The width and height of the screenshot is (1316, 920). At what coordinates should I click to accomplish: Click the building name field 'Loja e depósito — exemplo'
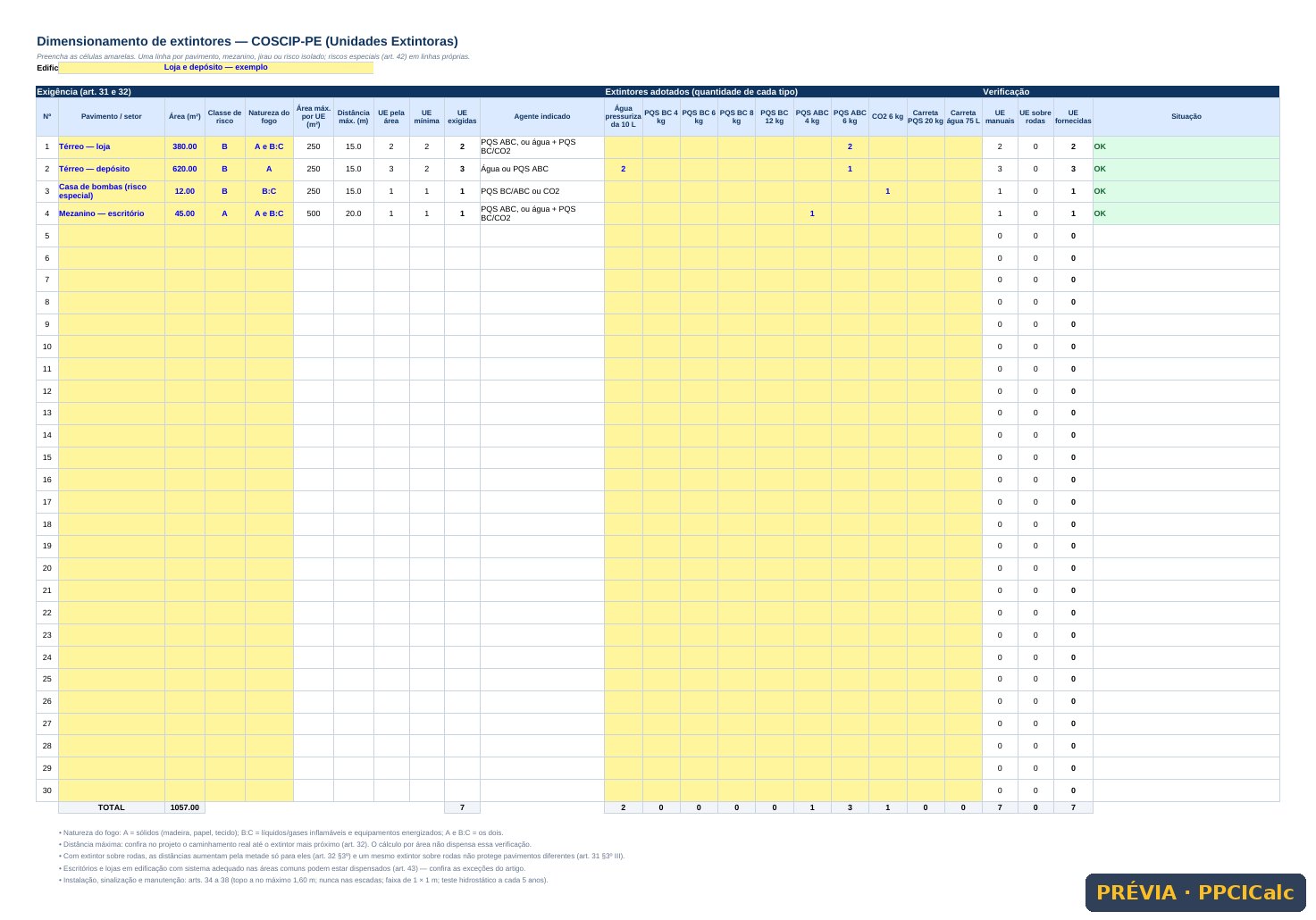click(215, 68)
